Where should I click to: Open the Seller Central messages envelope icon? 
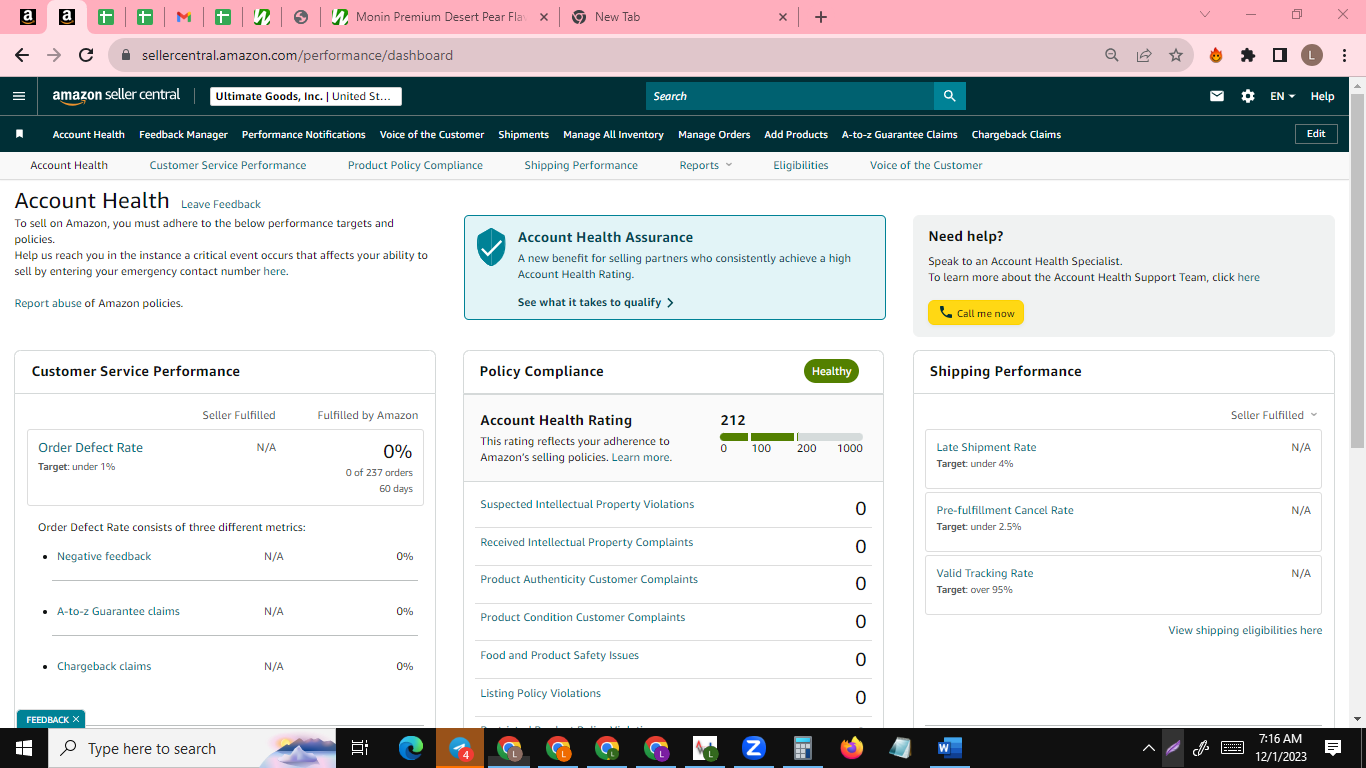pyautogui.click(x=1217, y=96)
